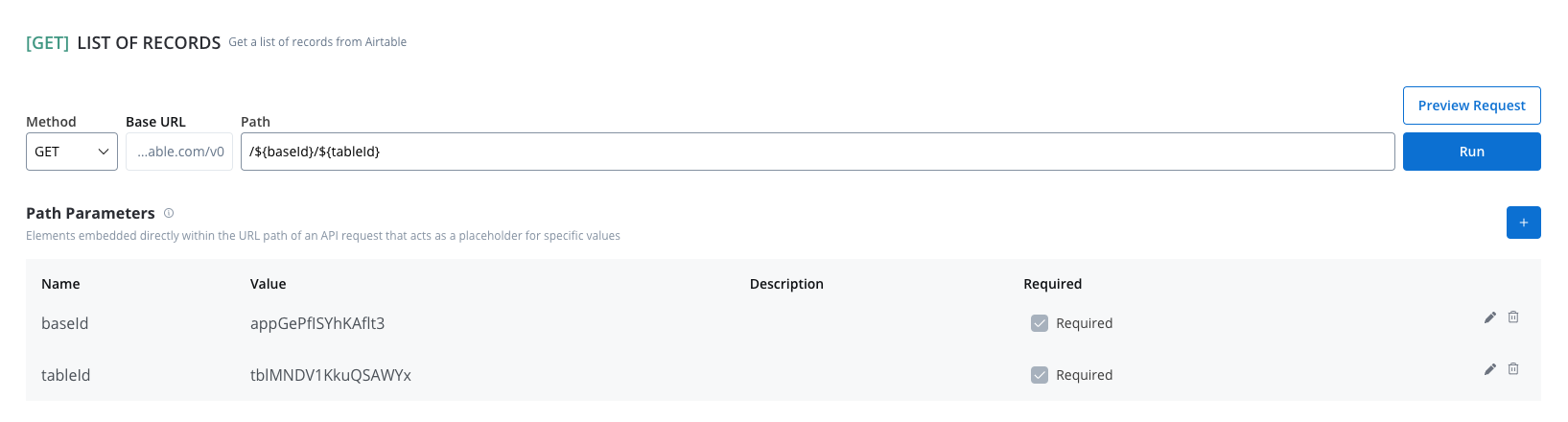Image resolution: width=1568 pixels, height=422 pixels.
Task: Add a new path parameter with plus button
Action: point(1524,223)
